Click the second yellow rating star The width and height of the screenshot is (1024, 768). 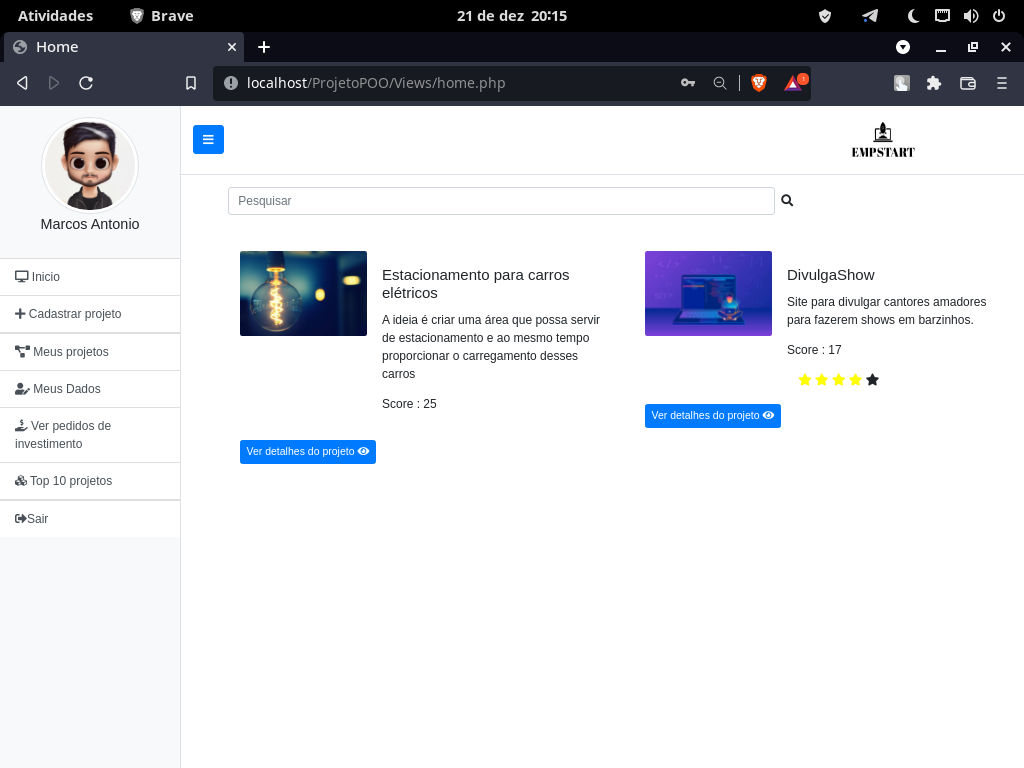point(822,379)
